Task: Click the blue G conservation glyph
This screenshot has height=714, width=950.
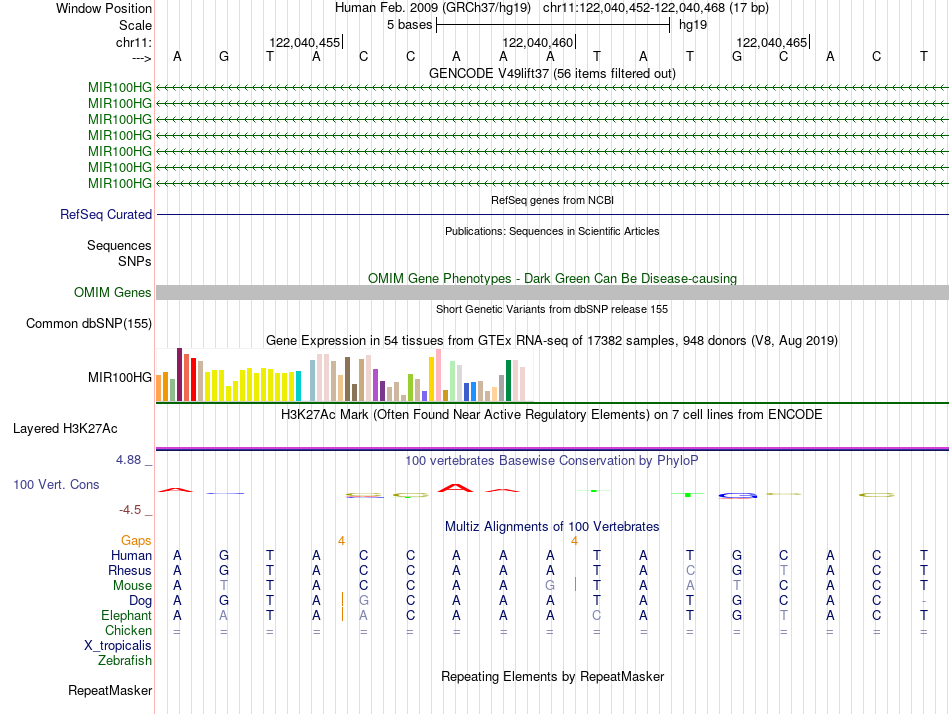Action: click(737, 496)
